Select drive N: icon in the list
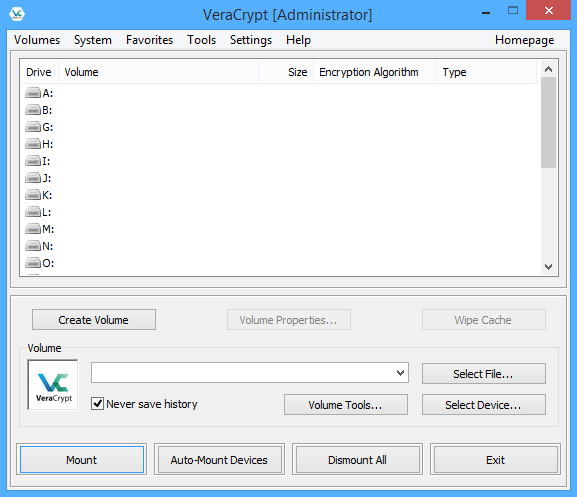This screenshot has height=497, width=577. 33,246
